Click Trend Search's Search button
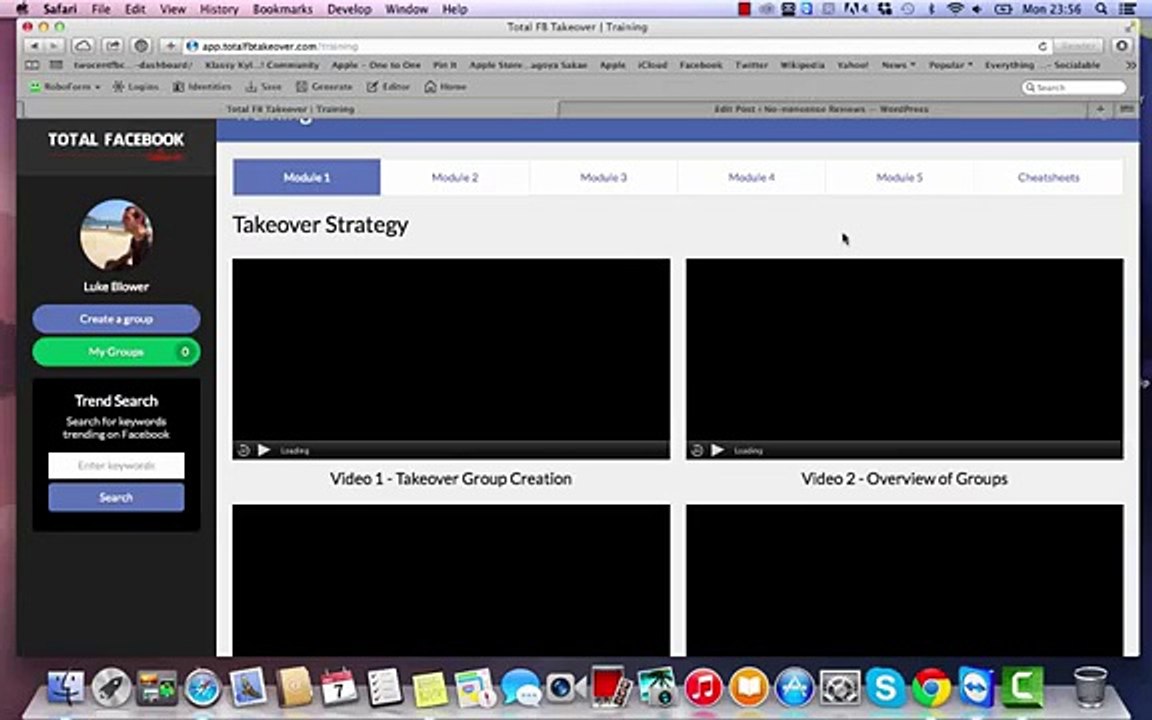This screenshot has width=1152, height=720. (116, 497)
